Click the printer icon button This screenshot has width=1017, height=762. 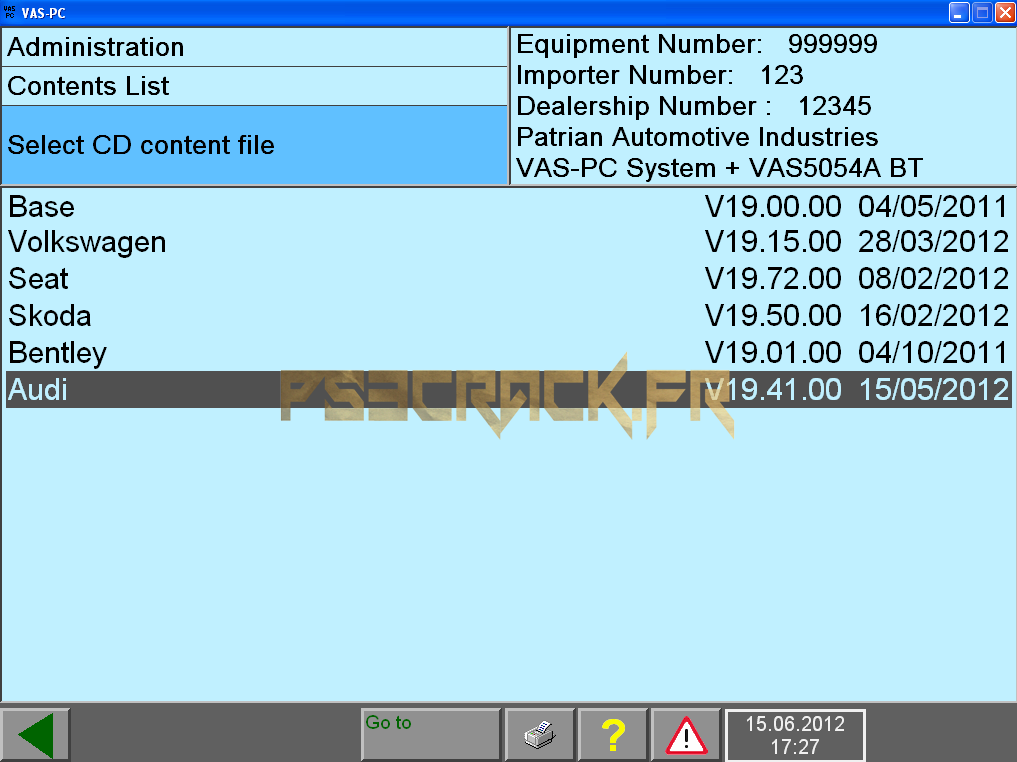pos(540,735)
